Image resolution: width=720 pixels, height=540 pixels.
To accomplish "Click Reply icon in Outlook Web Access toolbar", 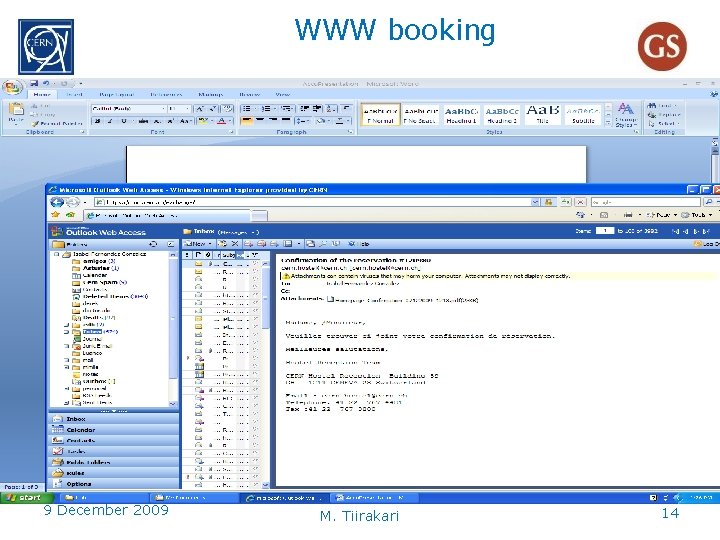I will pos(248,244).
